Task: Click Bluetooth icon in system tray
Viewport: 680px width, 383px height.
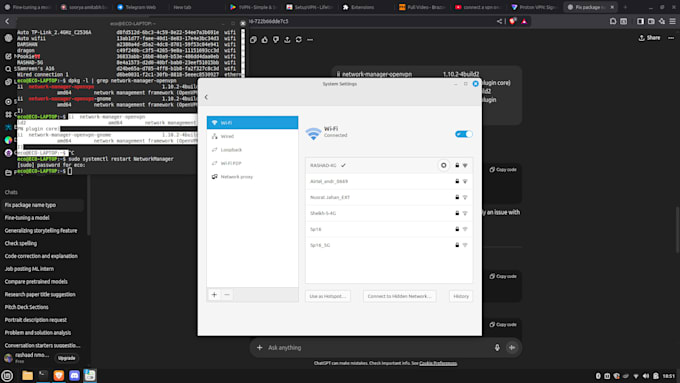Action: click(598, 376)
